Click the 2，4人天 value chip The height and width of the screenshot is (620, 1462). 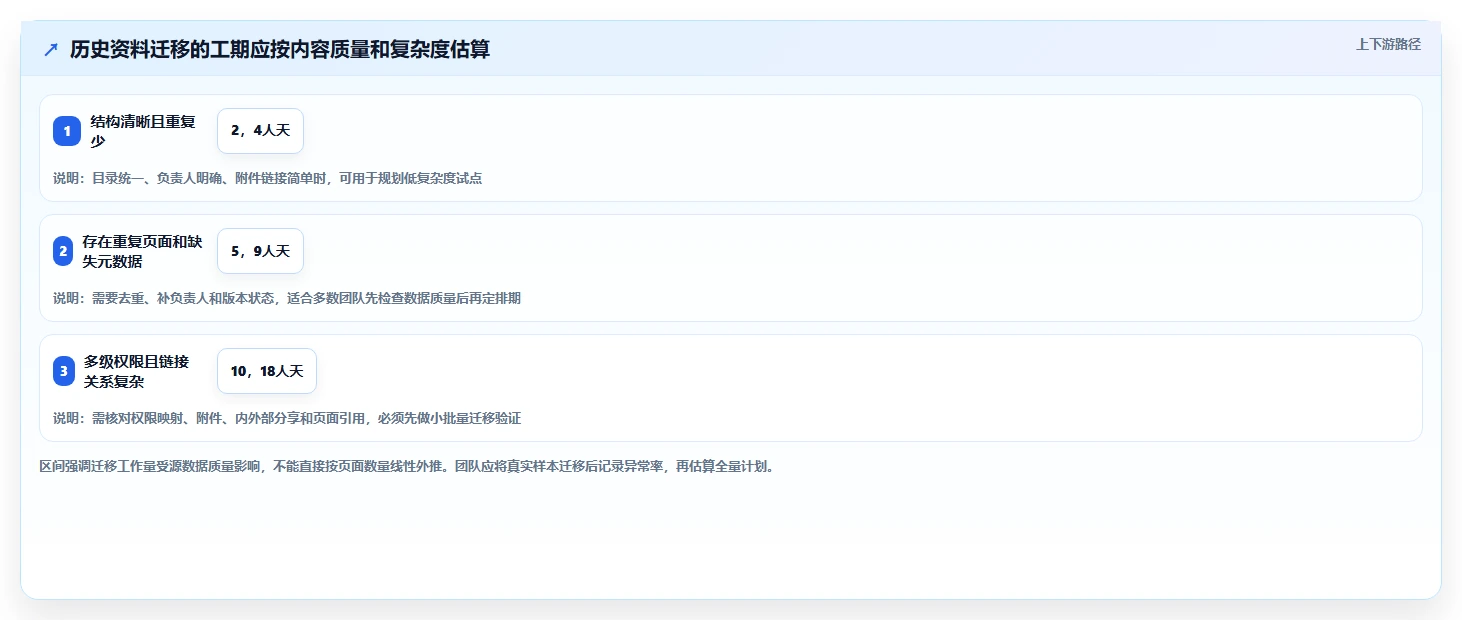pos(260,131)
